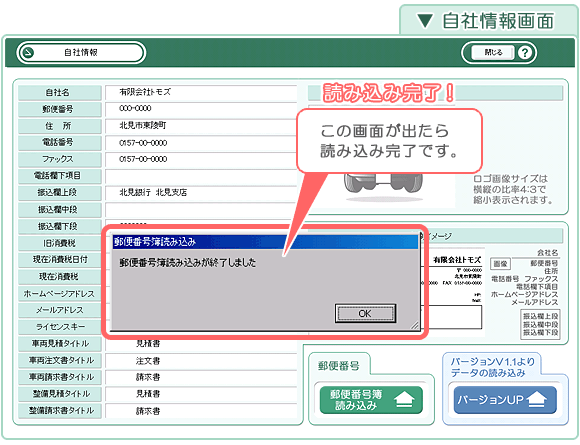
Task: Click the upload arrow icon on 郵便番号簿読み込み
Action: pyautogui.click(x=404, y=400)
